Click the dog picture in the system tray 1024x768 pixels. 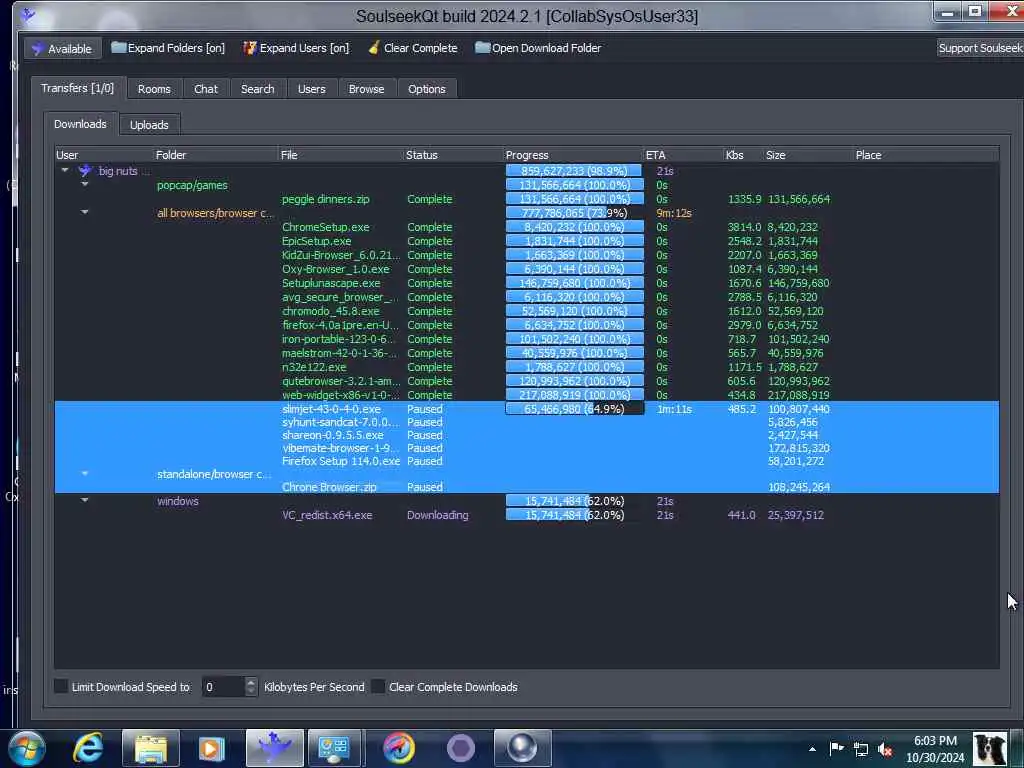click(x=990, y=749)
